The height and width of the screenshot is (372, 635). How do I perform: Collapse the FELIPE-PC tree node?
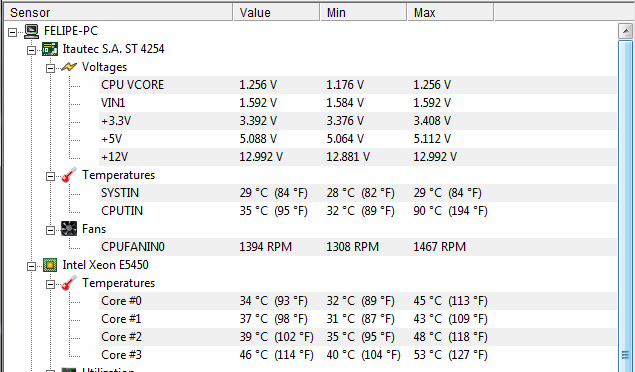pyautogui.click(x=13, y=32)
